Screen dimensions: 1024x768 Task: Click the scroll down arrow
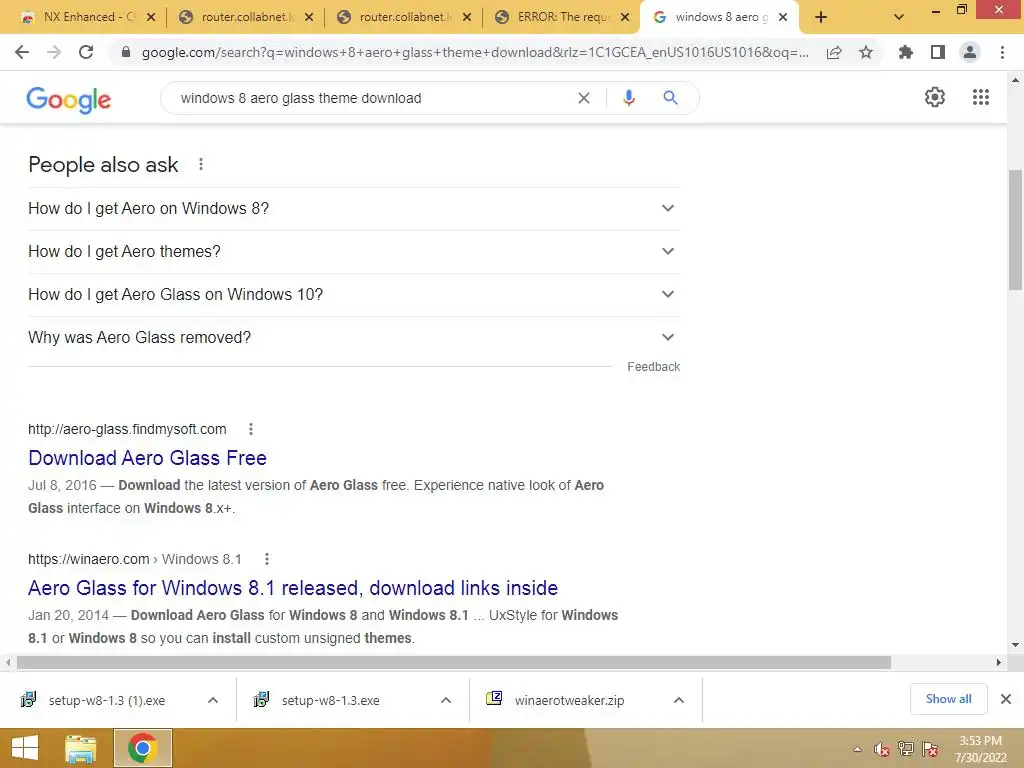(x=1015, y=645)
